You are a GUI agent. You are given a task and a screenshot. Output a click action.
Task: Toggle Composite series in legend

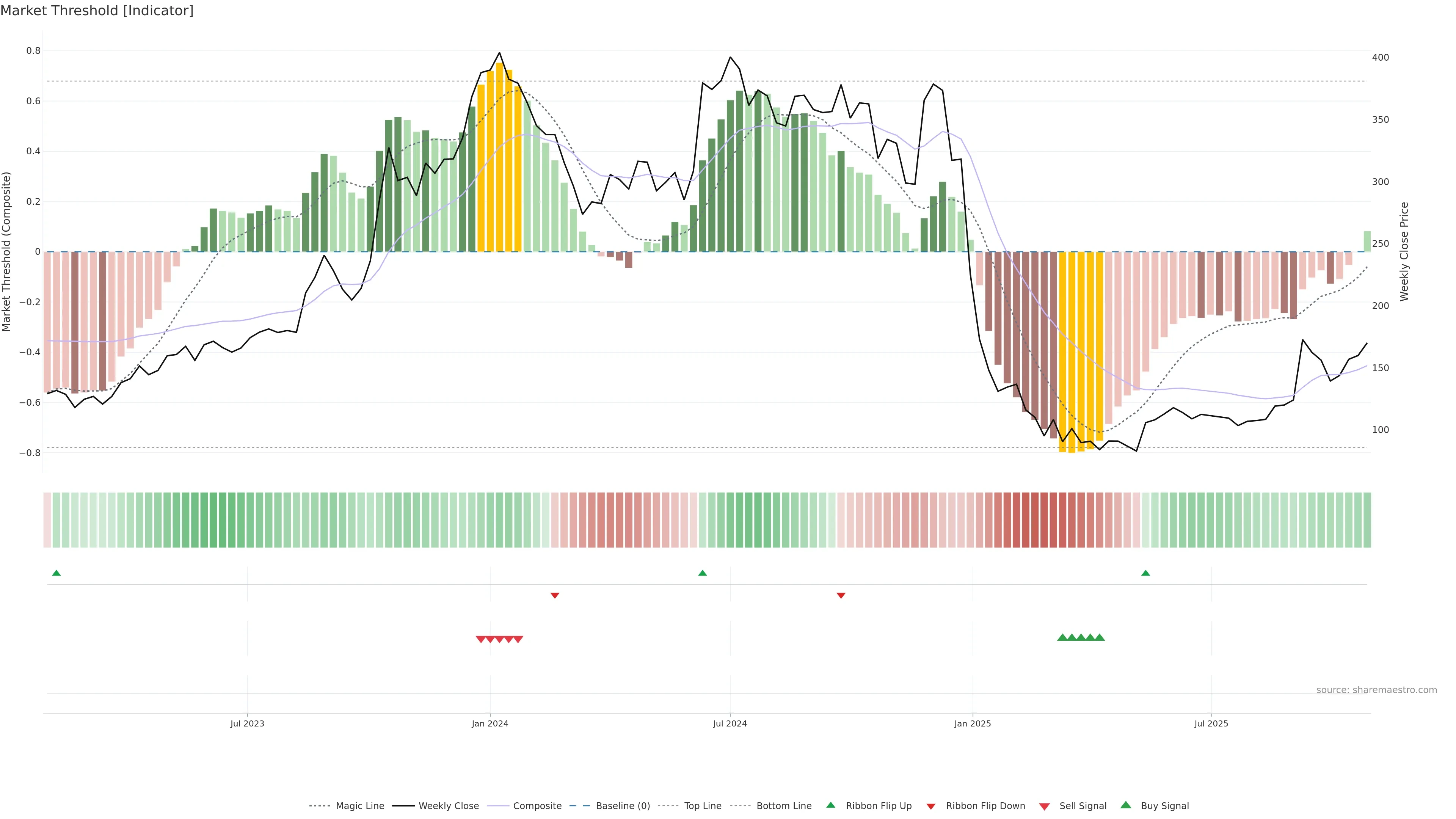click(537, 806)
